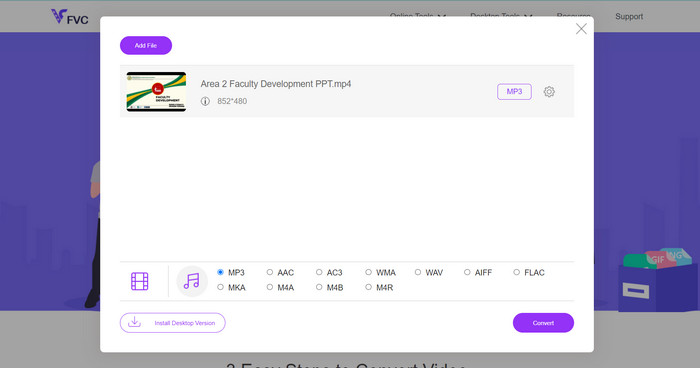Pick WAV as output format
The height and width of the screenshot is (368, 700).
coord(417,272)
